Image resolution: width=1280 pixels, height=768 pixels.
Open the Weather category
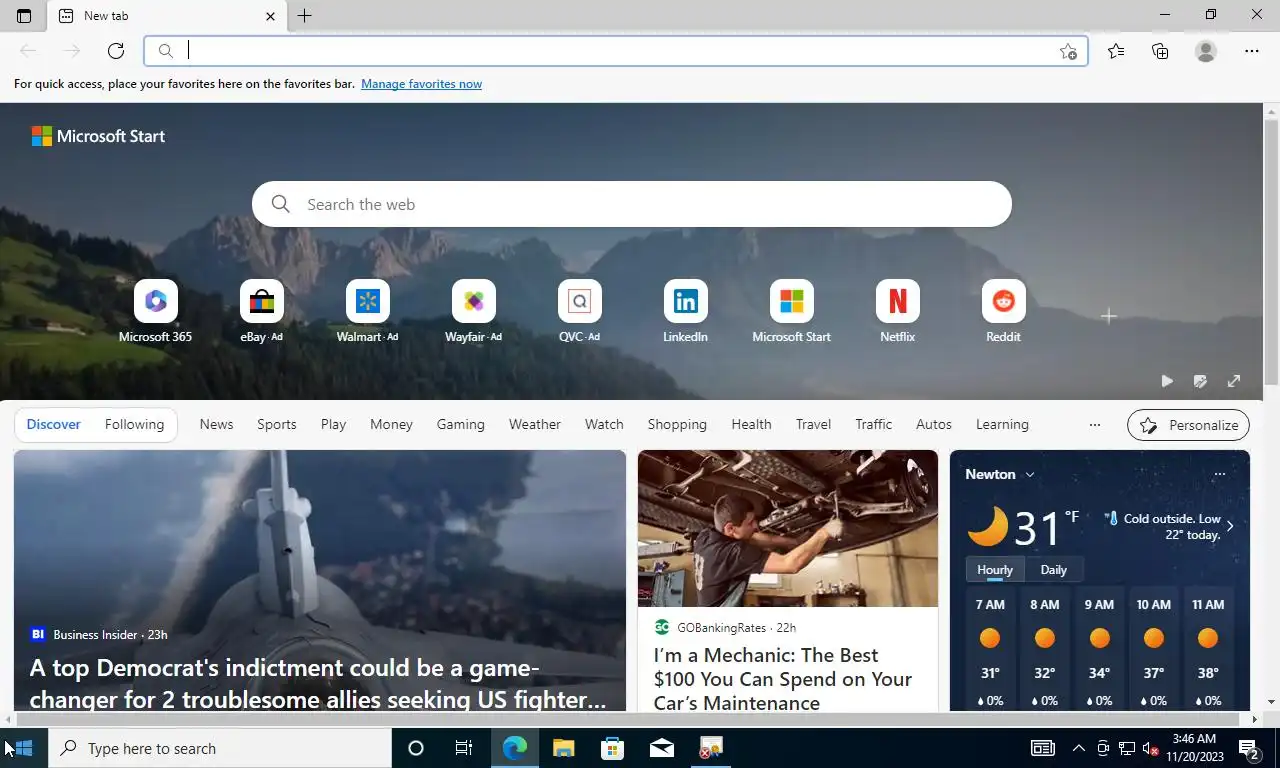click(x=535, y=424)
